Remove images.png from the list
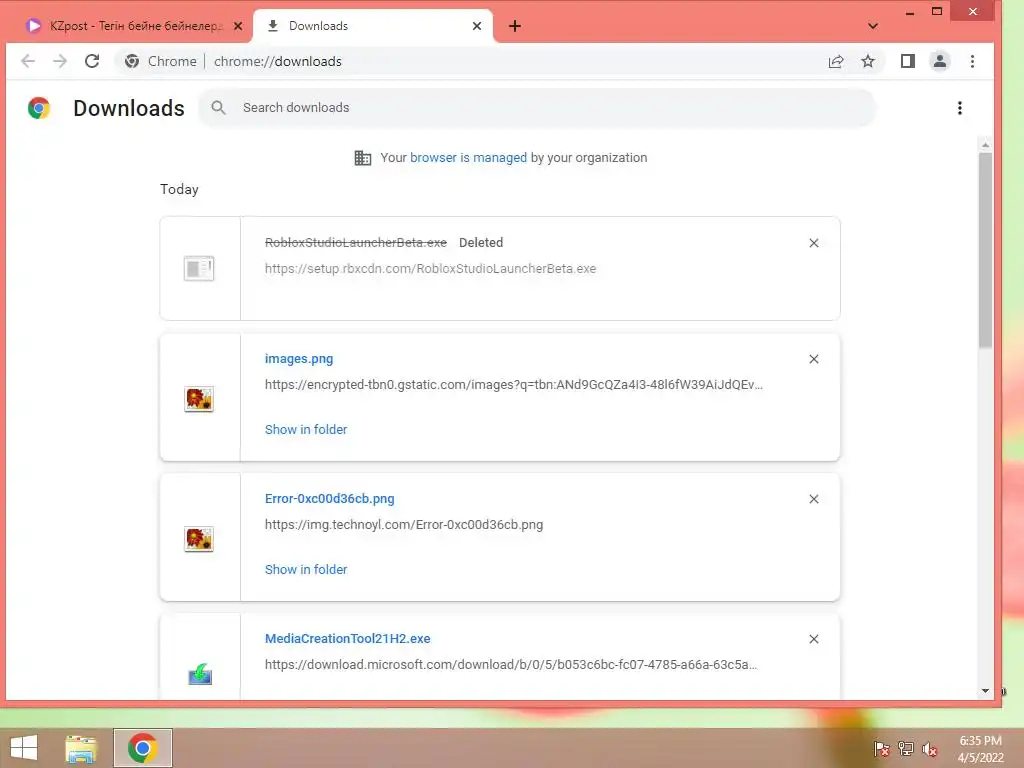 coord(814,359)
